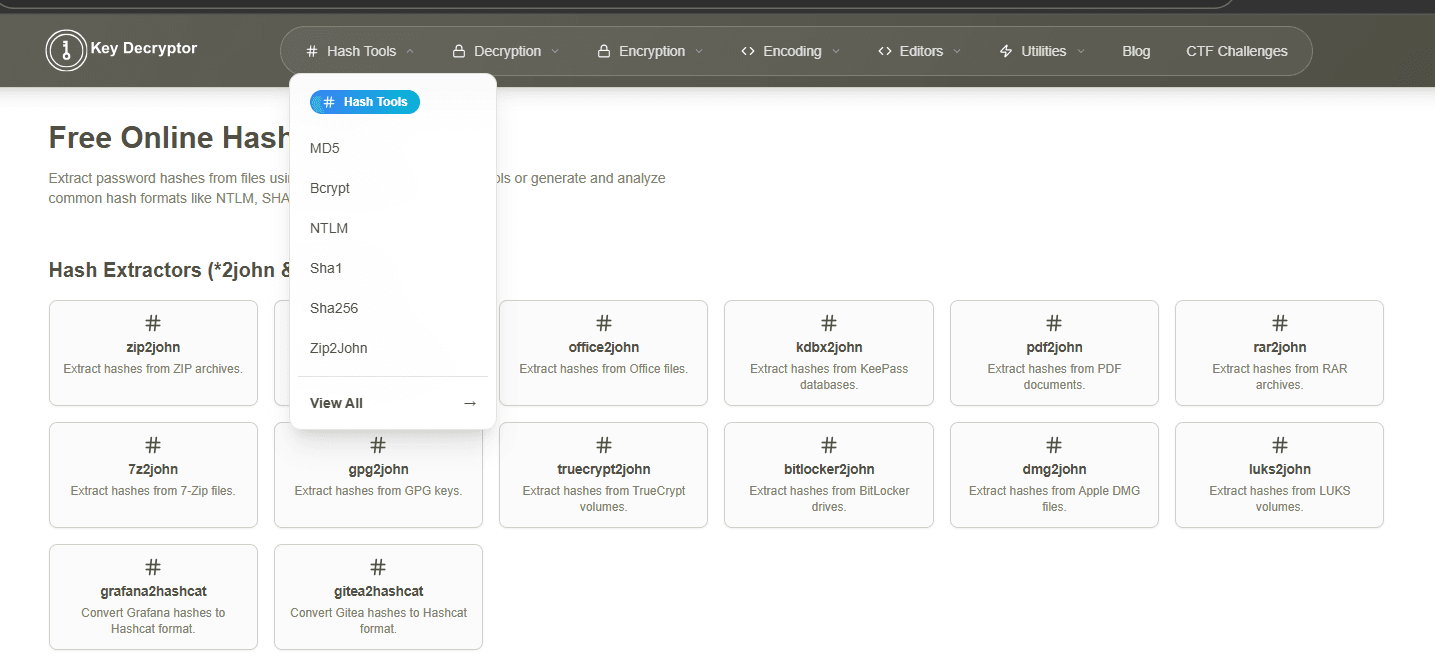This screenshot has height=663, width=1435.
Task: Collapse the Hash Tools dropdown menu
Action: [360, 51]
